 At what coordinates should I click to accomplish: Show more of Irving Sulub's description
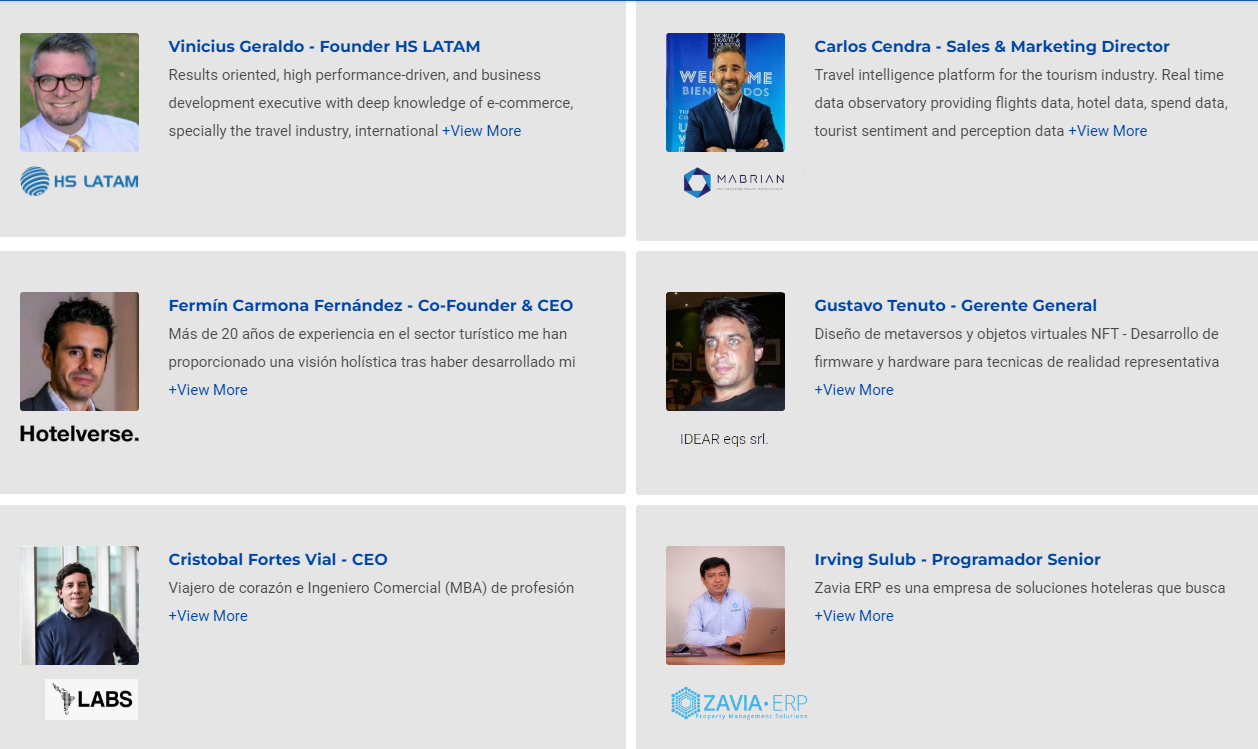click(854, 616)
